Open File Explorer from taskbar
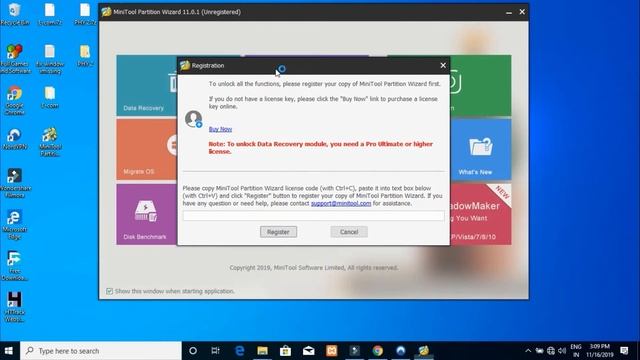 pos(262,351)
